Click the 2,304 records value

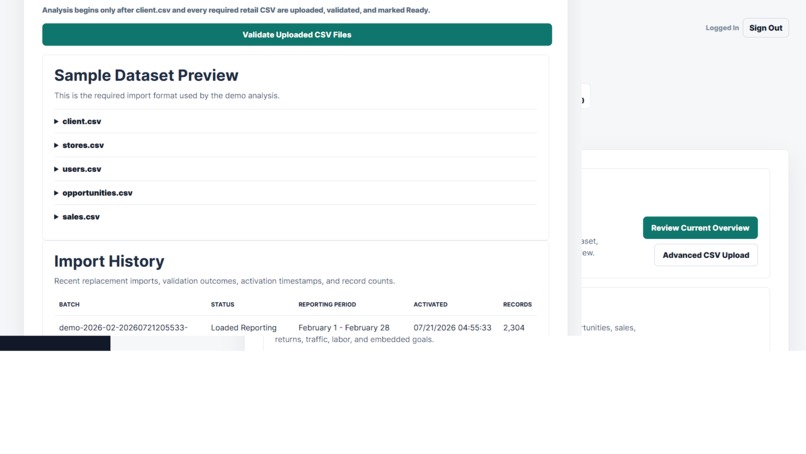pyautogui.click(x=514, y=328)
